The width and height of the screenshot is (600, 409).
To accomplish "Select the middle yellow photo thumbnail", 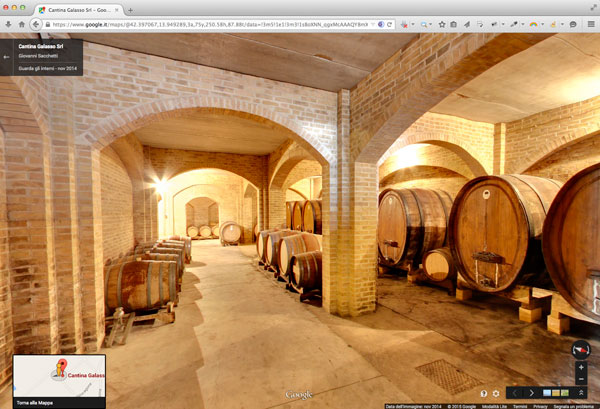I will pos(556,393).
